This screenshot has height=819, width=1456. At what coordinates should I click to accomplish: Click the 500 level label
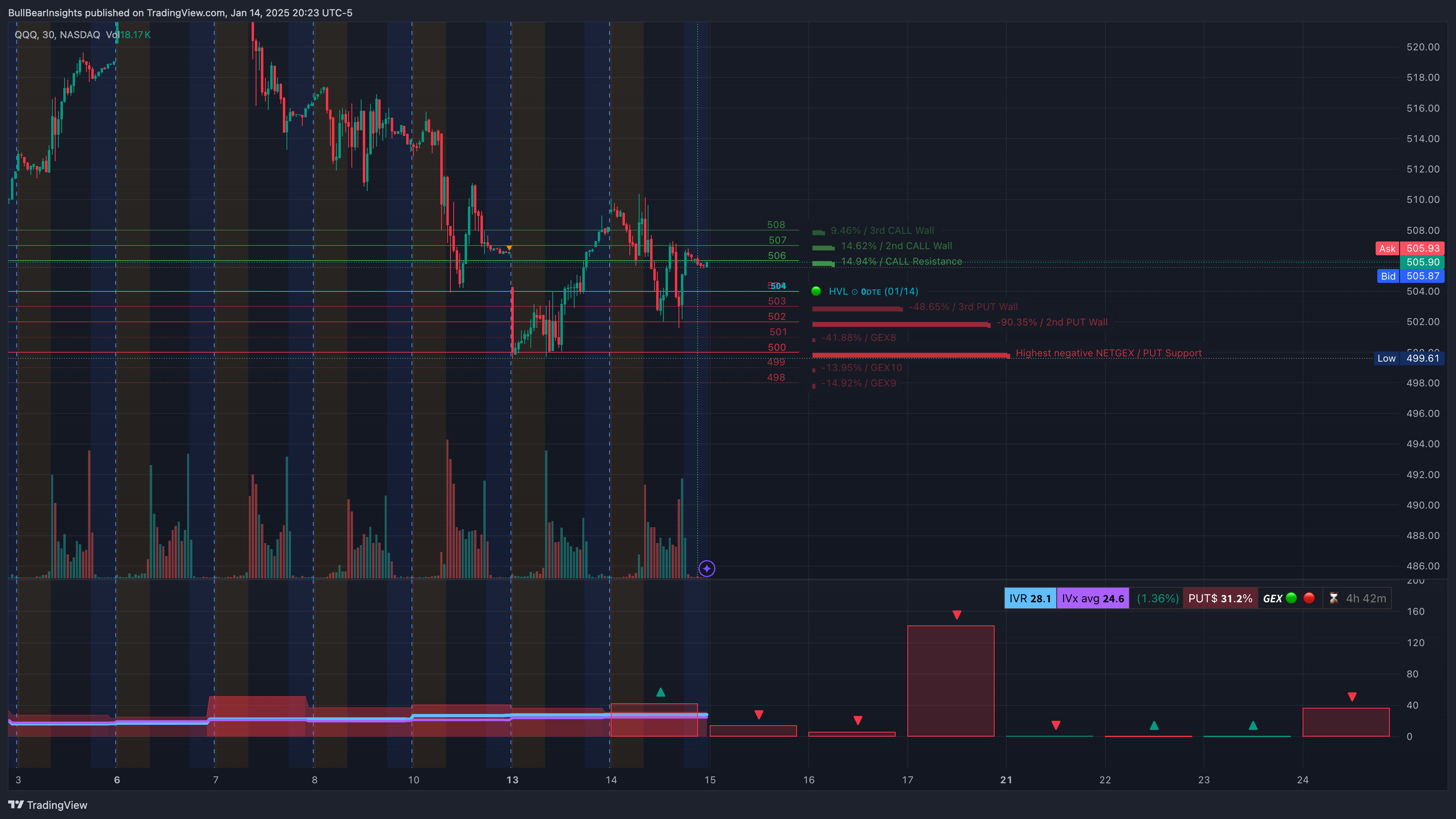777,348
